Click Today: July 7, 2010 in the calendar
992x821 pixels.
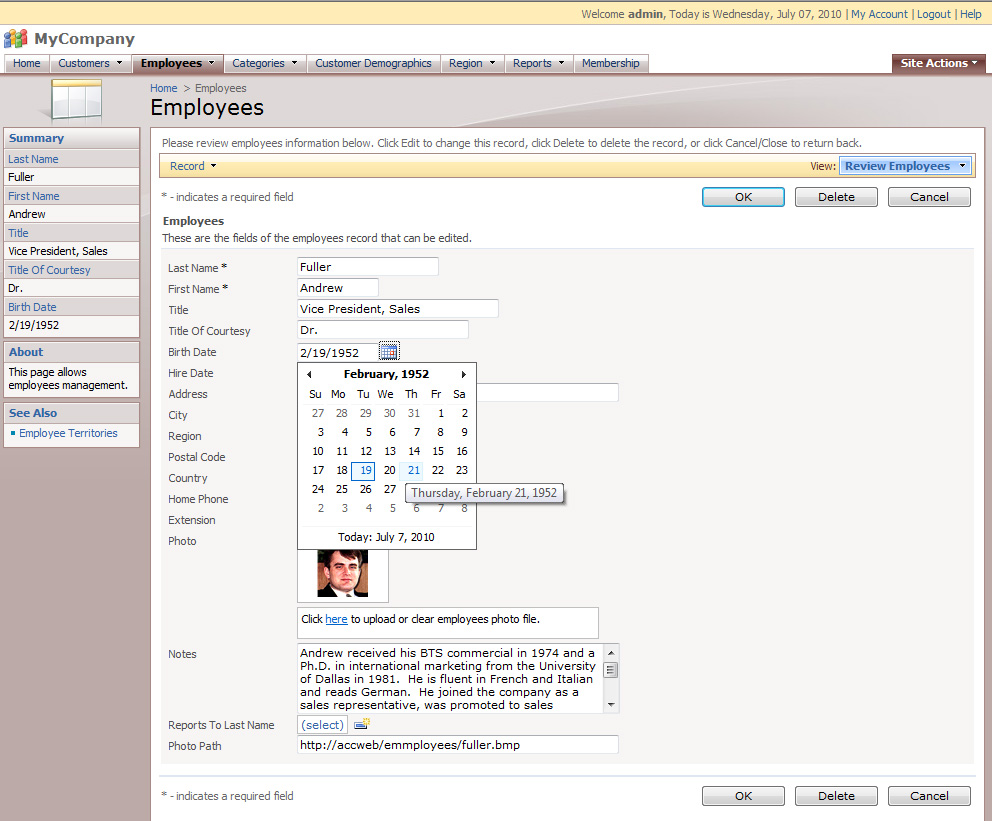(387, 537)
